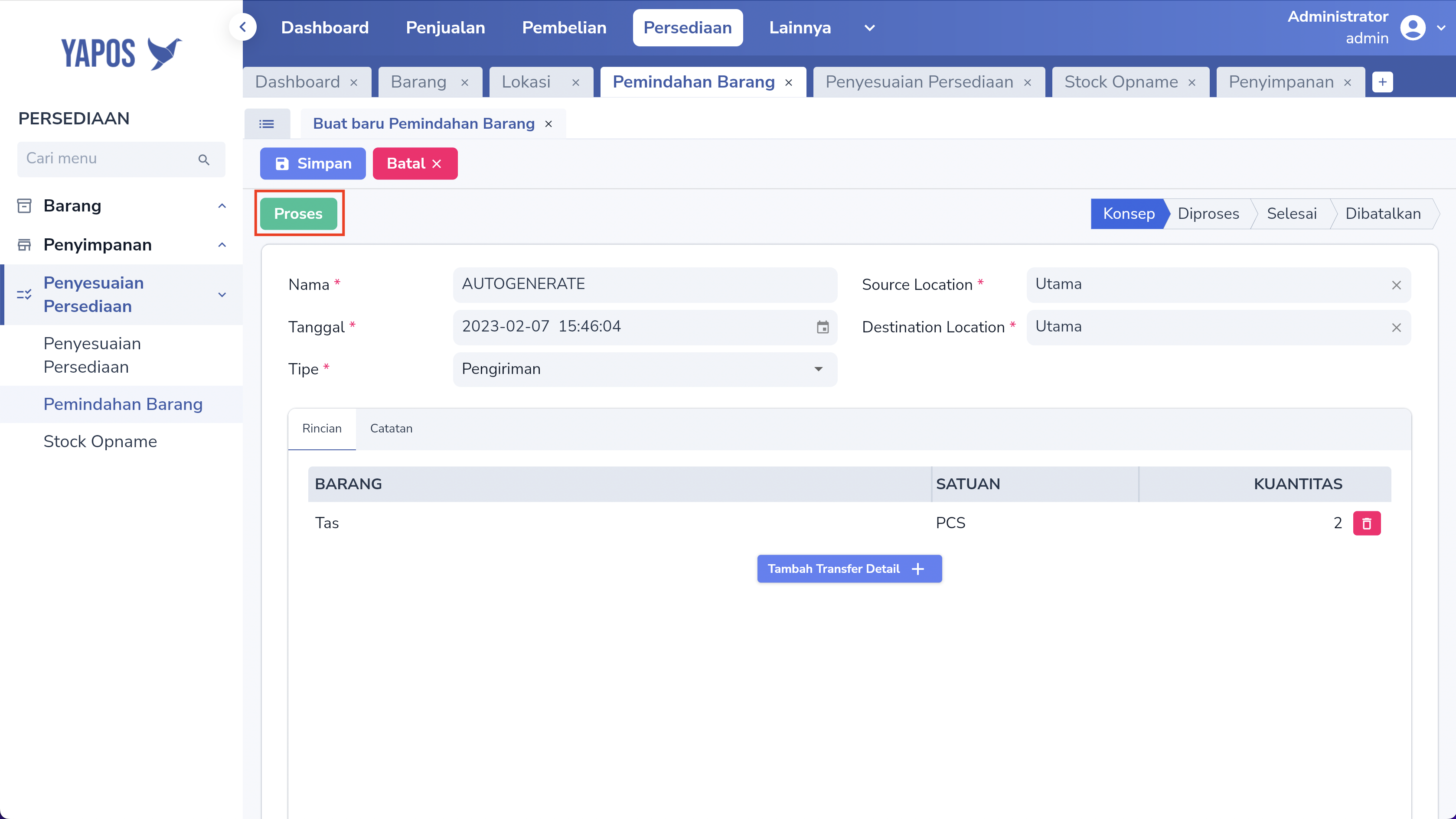1456x819 pixels.
Task: Switch to the Stock Opname tab
Action: click(x=1121, y=82)
